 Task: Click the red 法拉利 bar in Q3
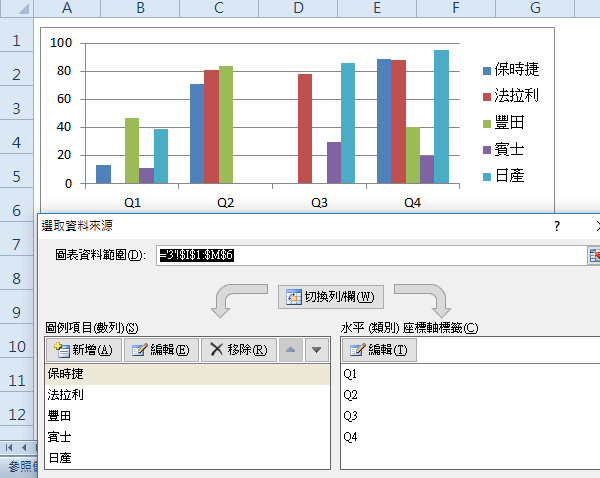tap(305, 129)
